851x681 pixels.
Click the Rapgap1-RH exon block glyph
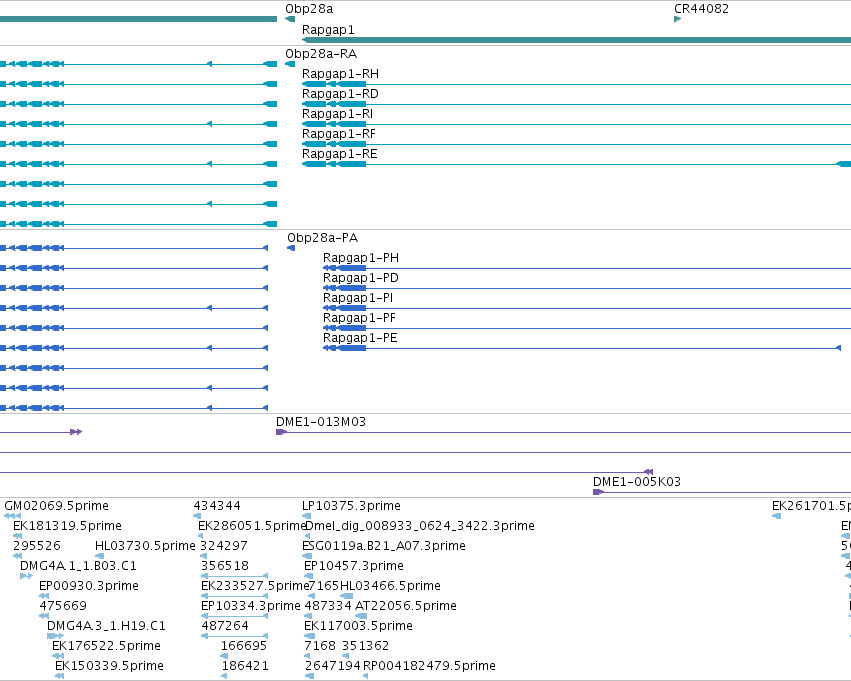pyautogui.click(x=334, y=84)
